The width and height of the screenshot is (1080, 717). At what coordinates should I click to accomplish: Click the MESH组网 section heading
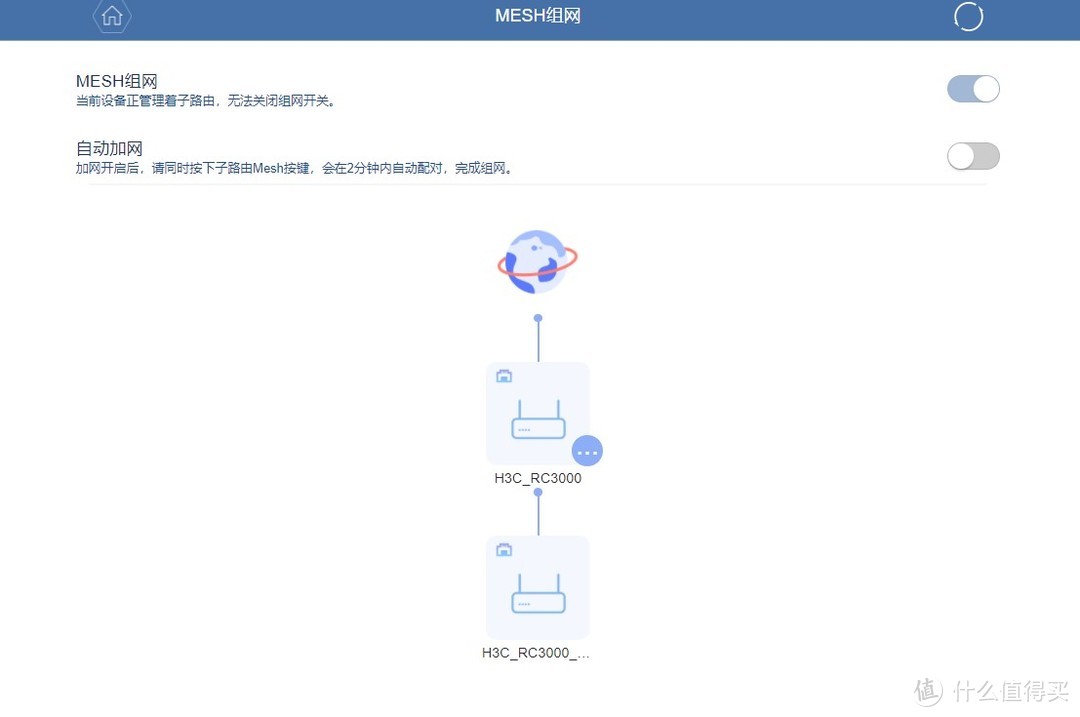[x=116, y=81]
